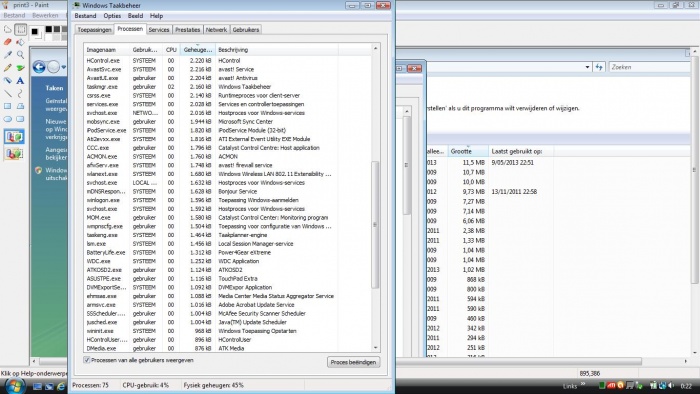Choose the Brush tool in Paint
The height and width of the screenshot is (394, 700).
[20, 68]
